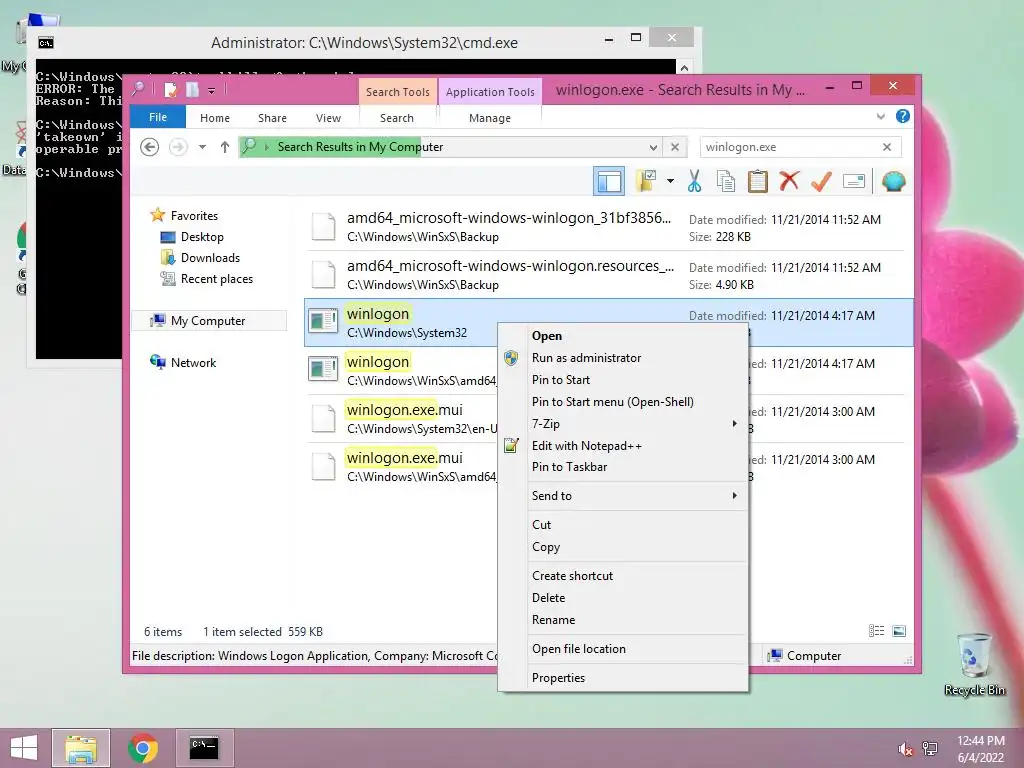Open the Start button on taskbar

click(x=24, y=748)
